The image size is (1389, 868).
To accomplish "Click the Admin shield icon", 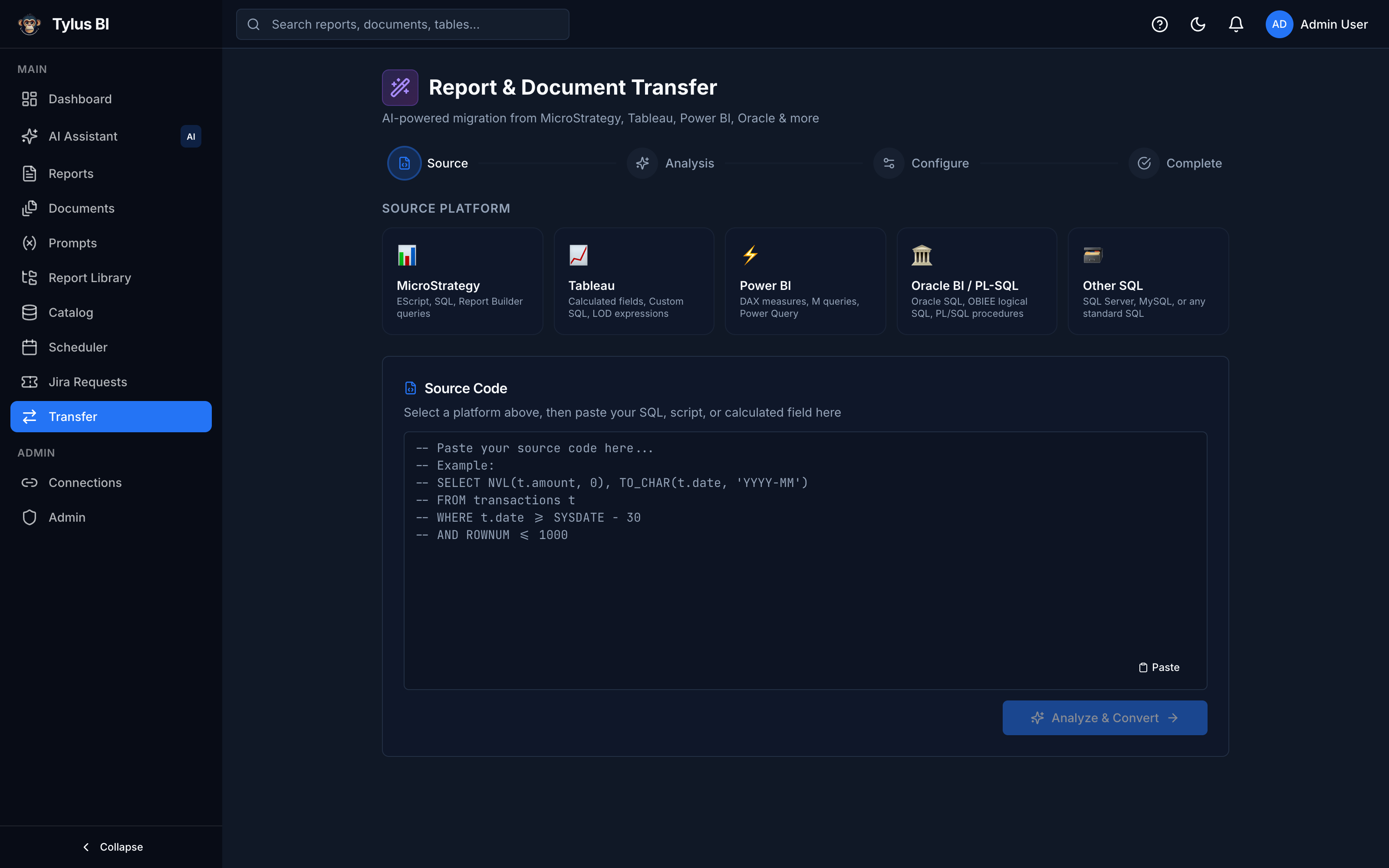I will 29,517.
